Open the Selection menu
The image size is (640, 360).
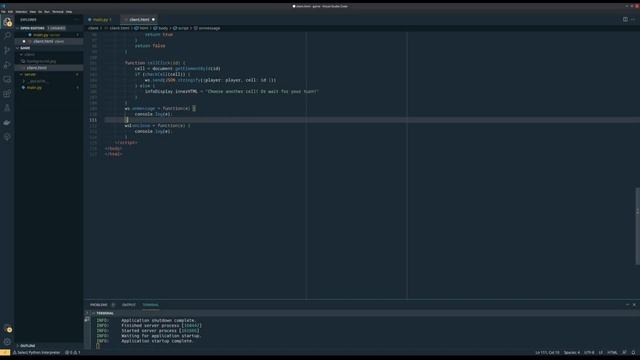tap(21, 12)
